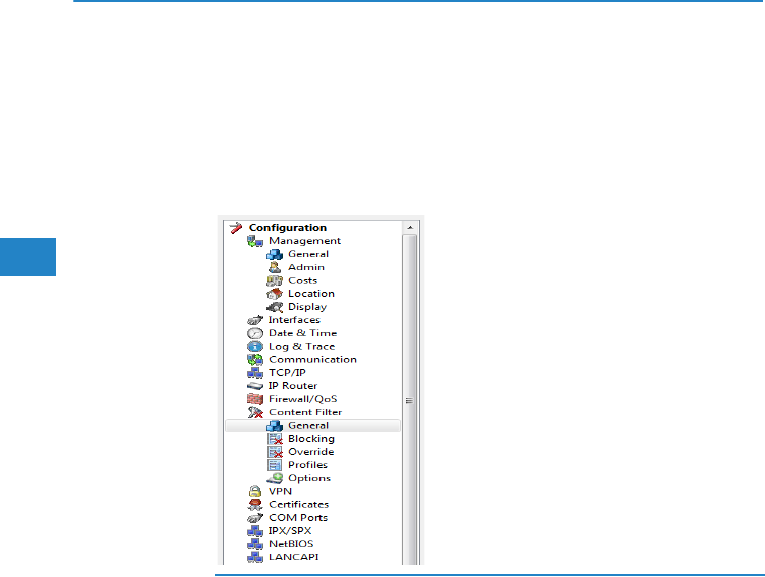Screen dimensions: 765x577
Task: Click the Certificates ribbon icon
Action: point(254,505)
